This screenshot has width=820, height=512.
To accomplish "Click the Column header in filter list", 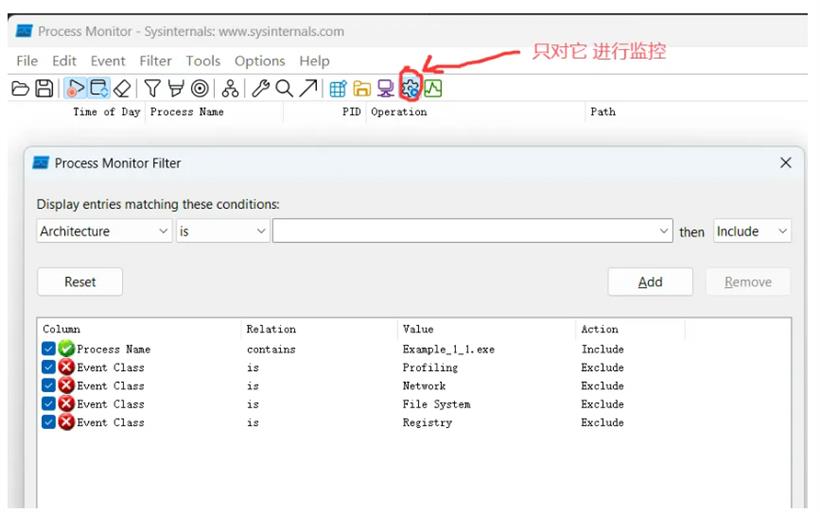I will [61, 329].
